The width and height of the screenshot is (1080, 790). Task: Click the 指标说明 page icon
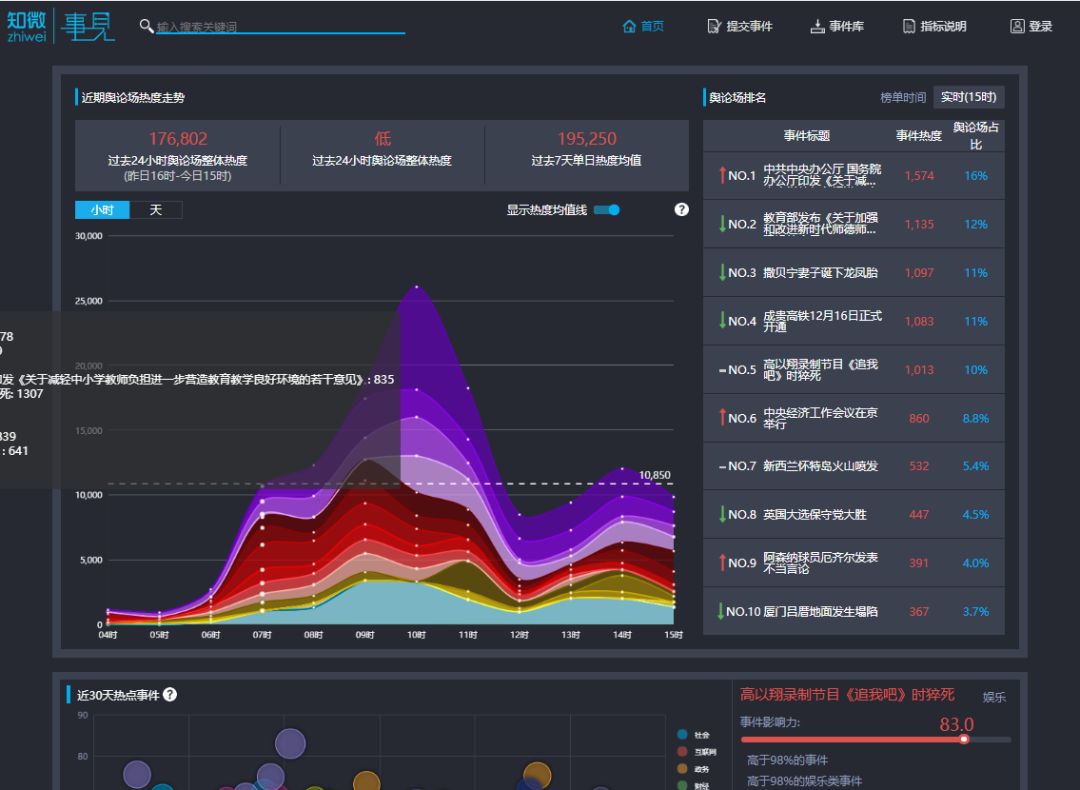point(907,26)
